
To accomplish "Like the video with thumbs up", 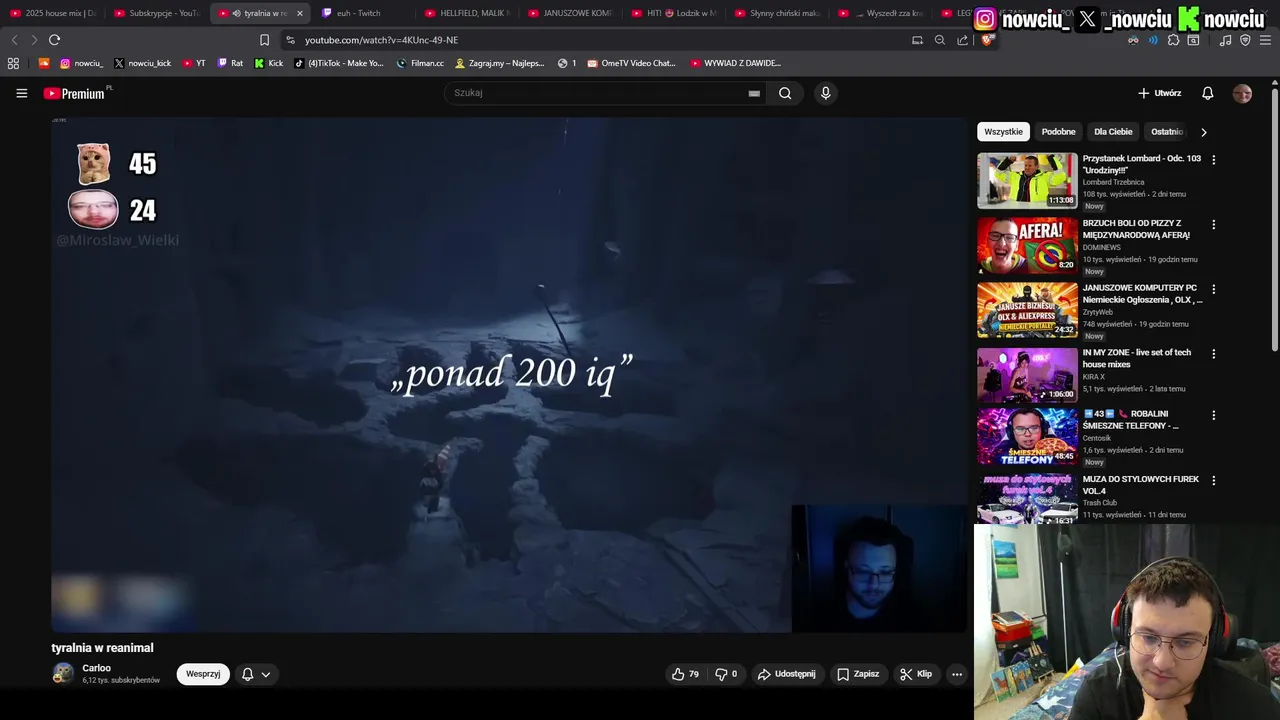I will (685, 674).
